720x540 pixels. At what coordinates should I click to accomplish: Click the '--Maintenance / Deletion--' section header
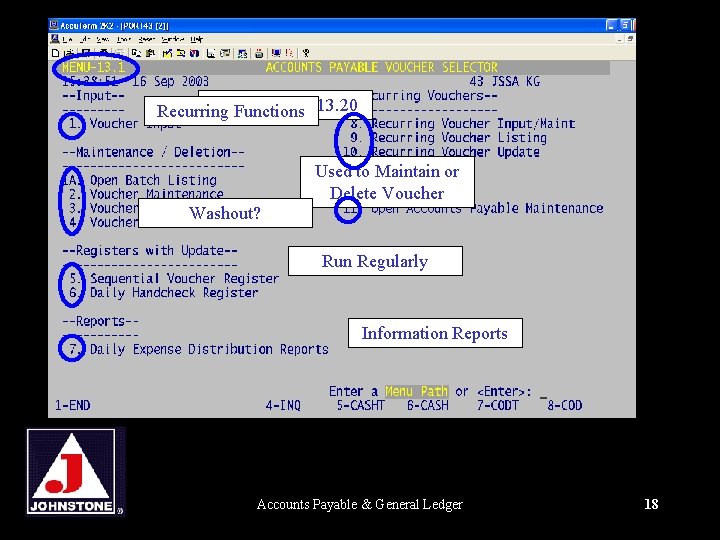click(153, 152)
